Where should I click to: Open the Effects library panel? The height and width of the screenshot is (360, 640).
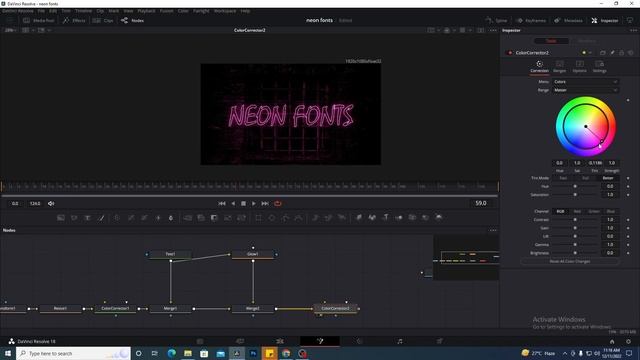pyautogui.click(x=74, y=20)
